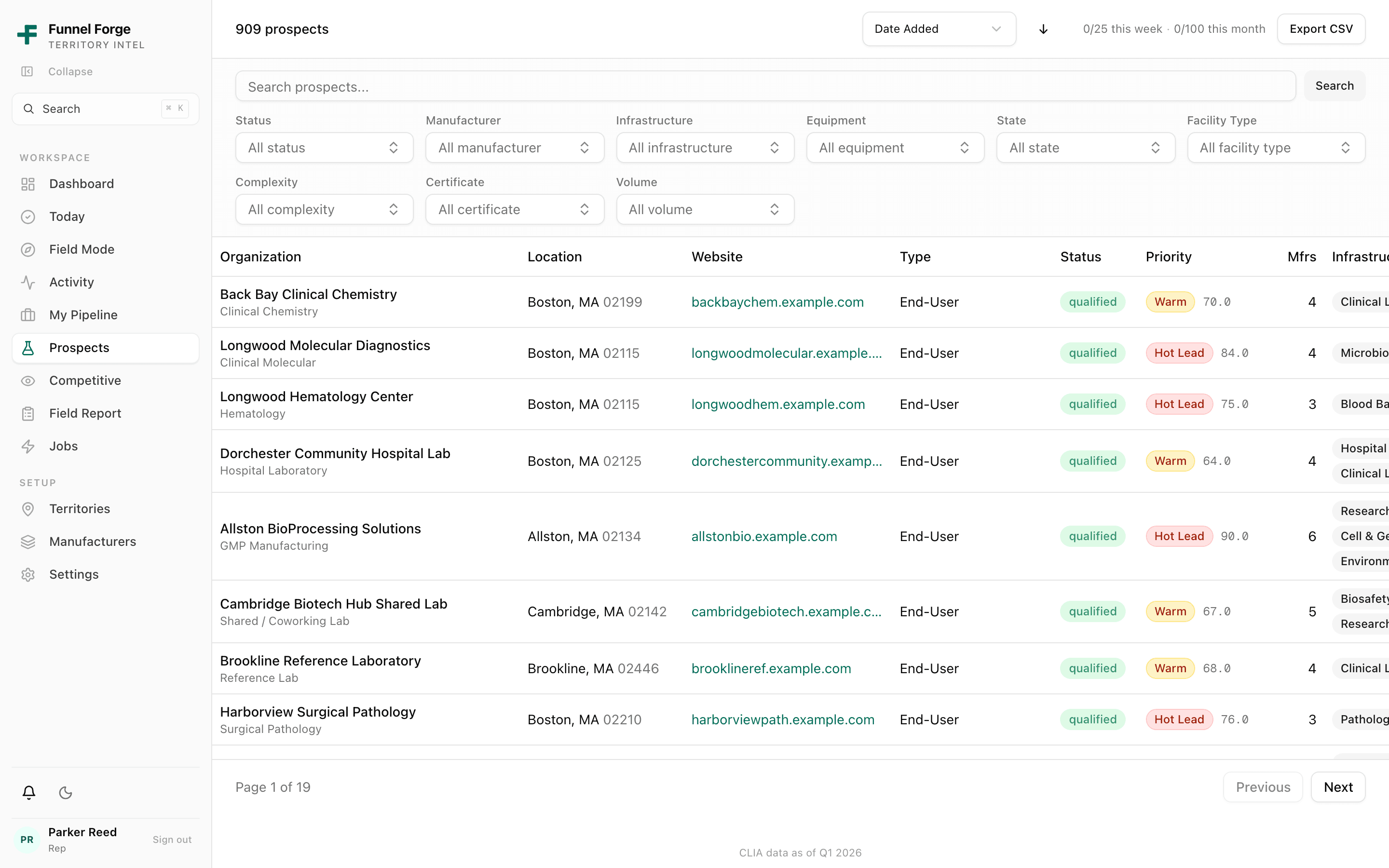1389x868 pixels.
Task: Toggle dark mode moon icon
Action: pos(66,792)
